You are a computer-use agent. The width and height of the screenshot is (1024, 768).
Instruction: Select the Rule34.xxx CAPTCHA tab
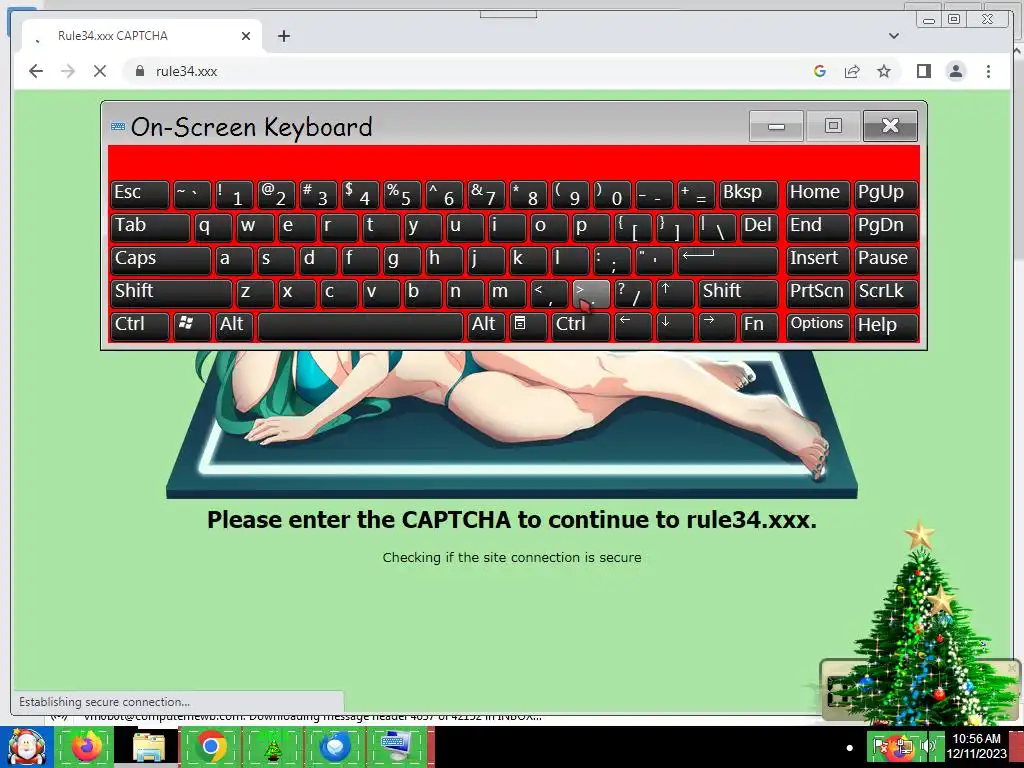point(142,36)
